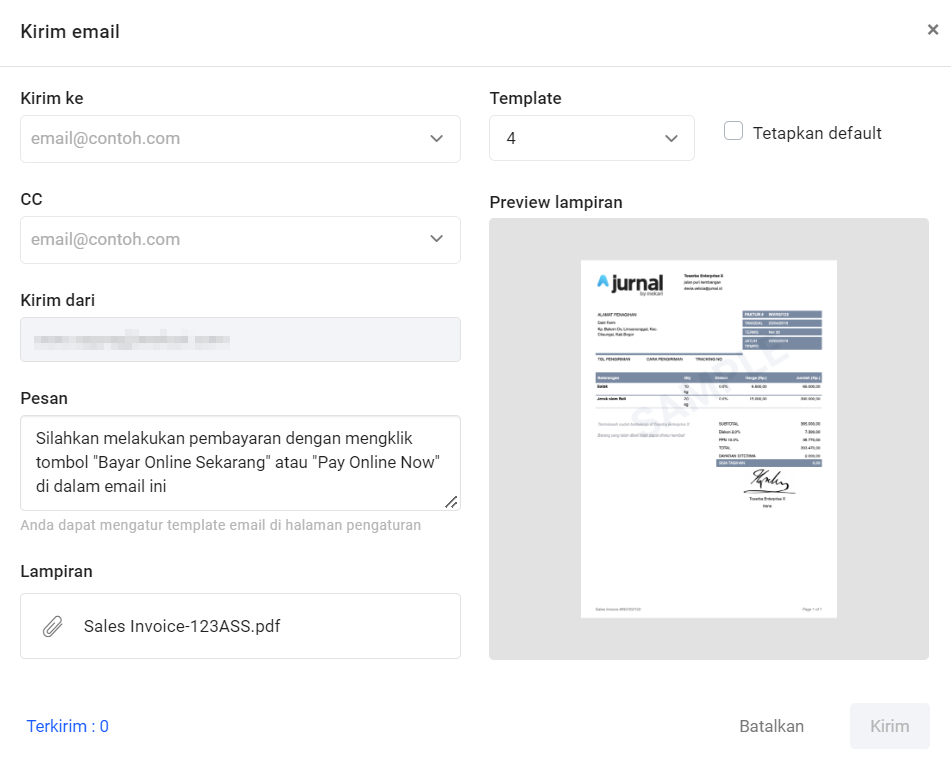Open the Template dropdown showing 4
Viewport: 951px width, 758px height.
click(x=591, y=139)
